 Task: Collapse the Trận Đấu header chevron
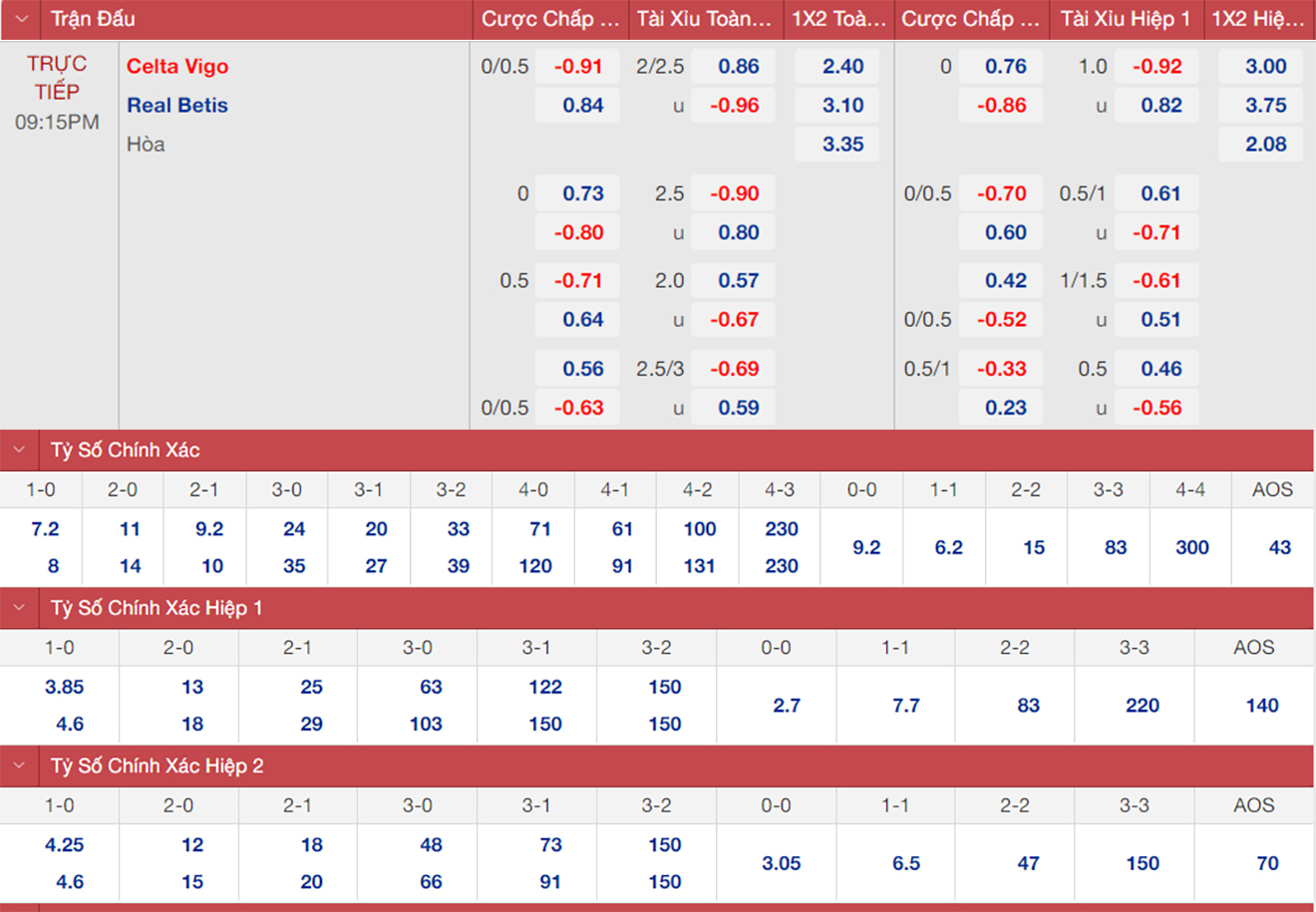(x=22, y=19)
